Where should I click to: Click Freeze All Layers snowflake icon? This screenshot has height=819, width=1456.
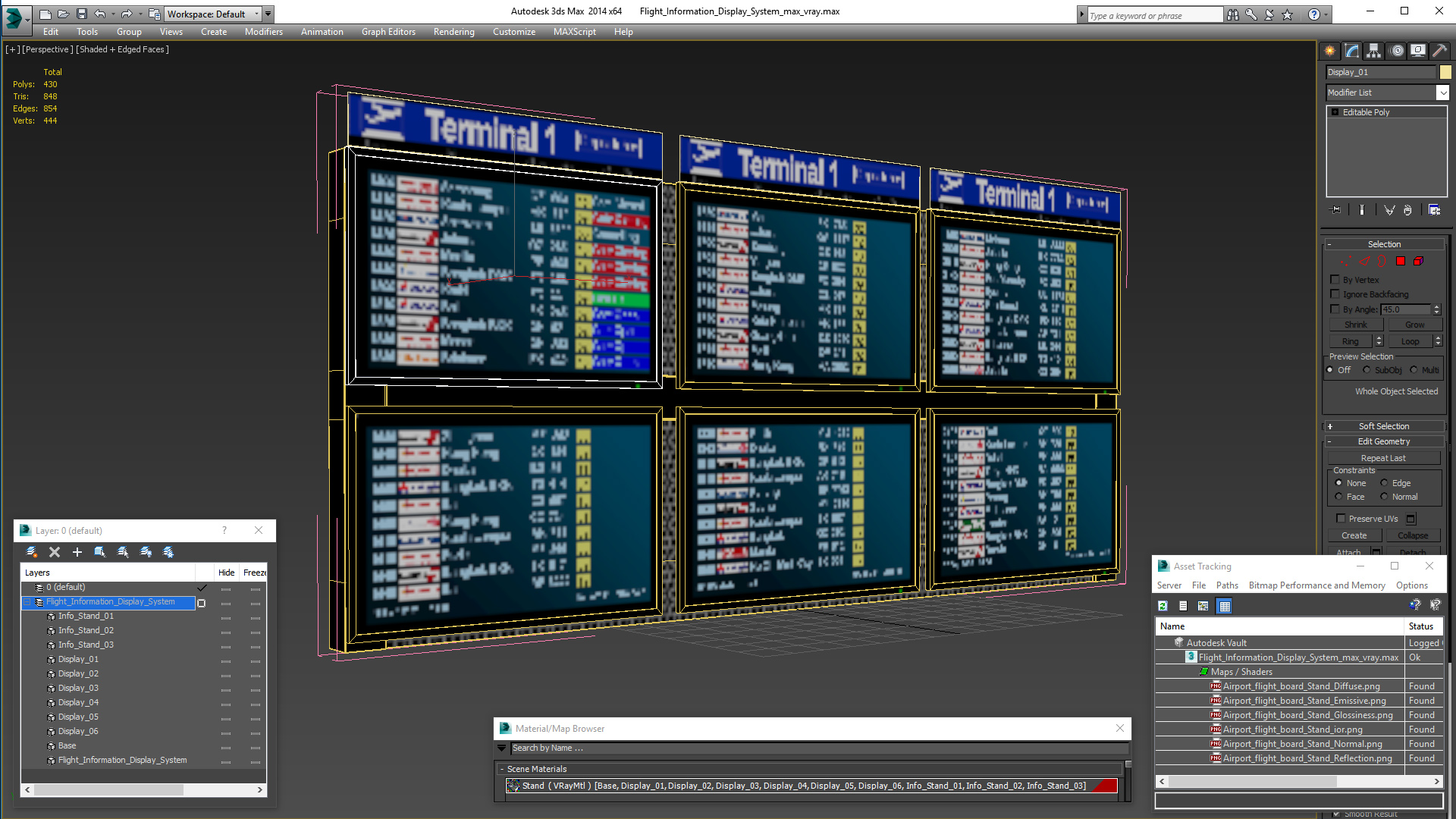pyautogui.click(x=168, y=552)
